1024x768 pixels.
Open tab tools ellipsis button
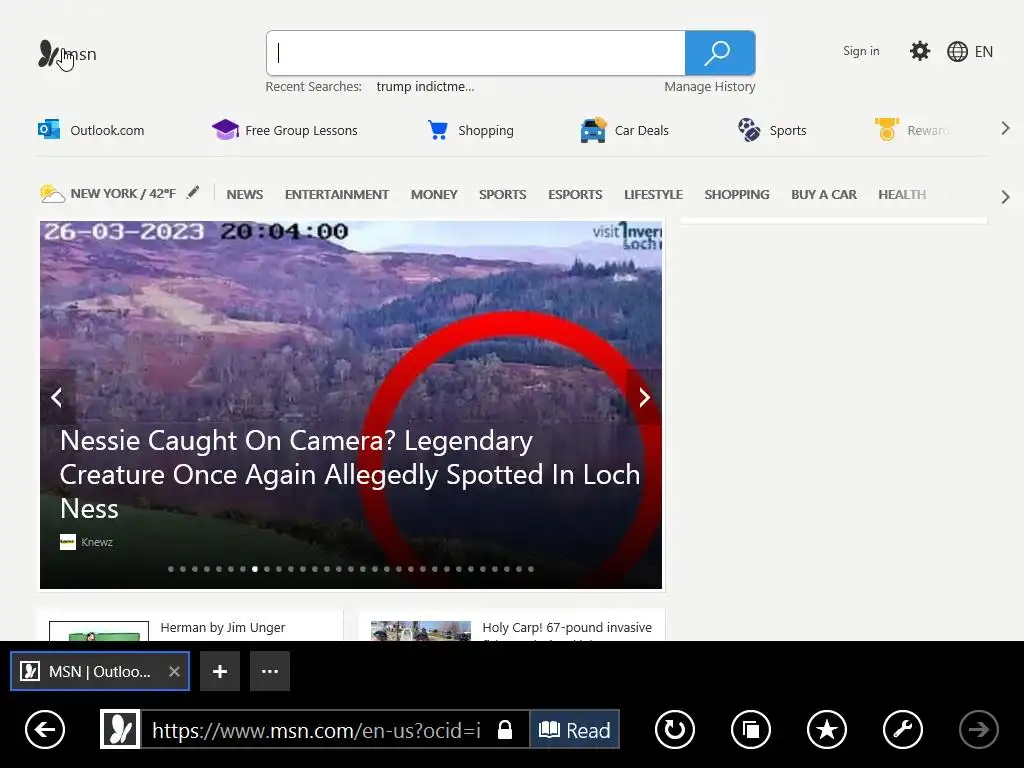pyautogui.click(x=270, y=671)
